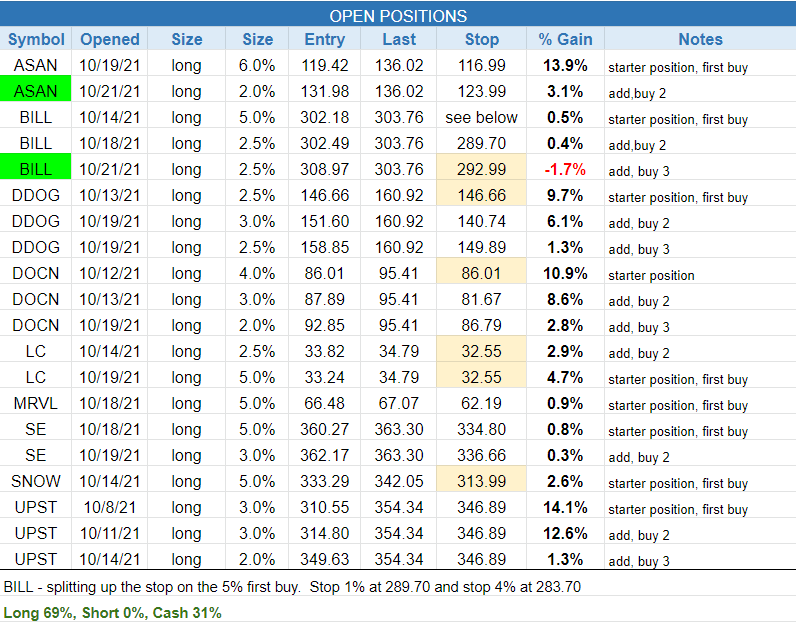Click stop value 86.79
Viewport: 796px width, 622px height.
481,325
